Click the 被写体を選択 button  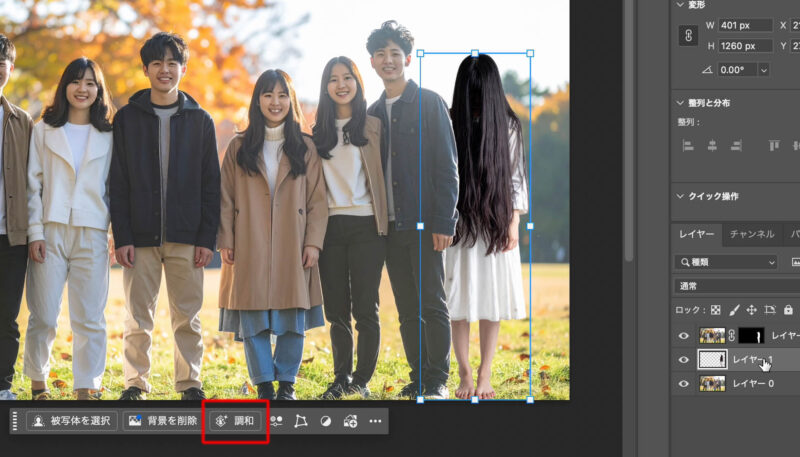(x=72, y=421)
